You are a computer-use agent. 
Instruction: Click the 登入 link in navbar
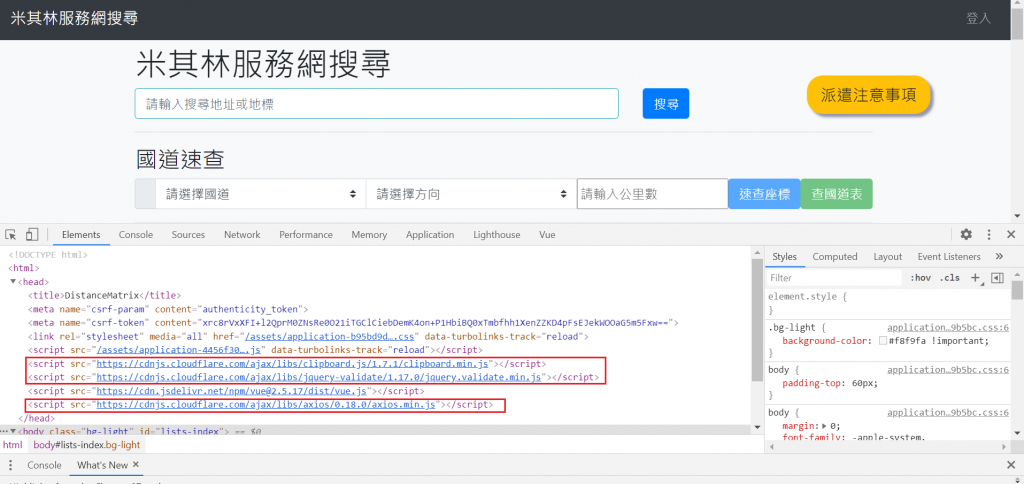click(x=978, y=18)
